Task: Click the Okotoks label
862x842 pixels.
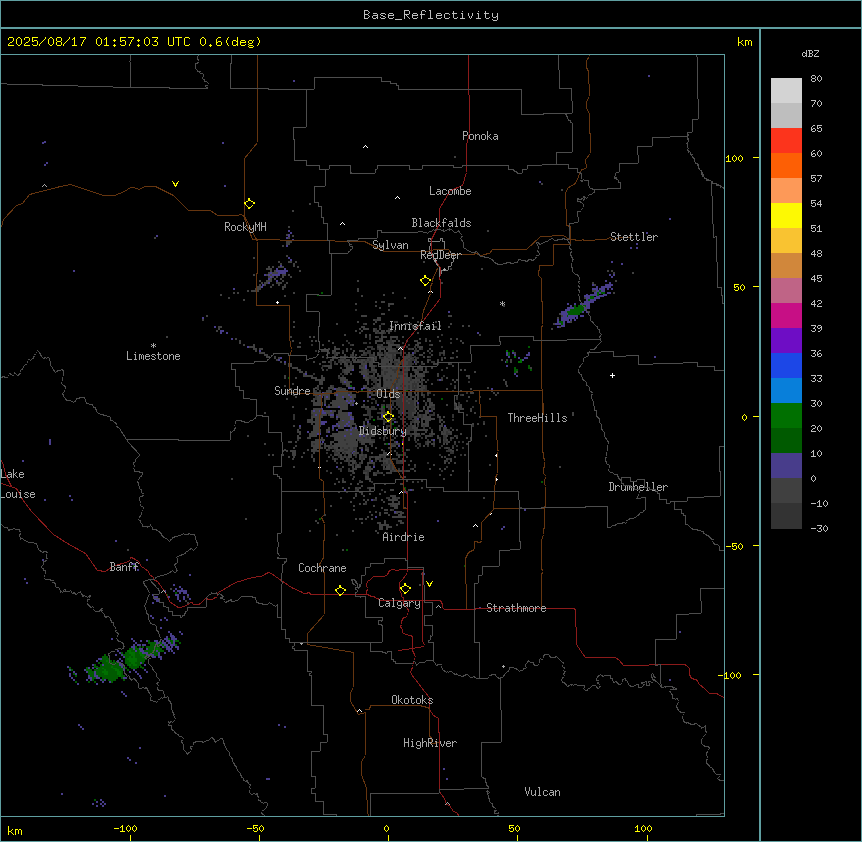Action: point(412,700)
